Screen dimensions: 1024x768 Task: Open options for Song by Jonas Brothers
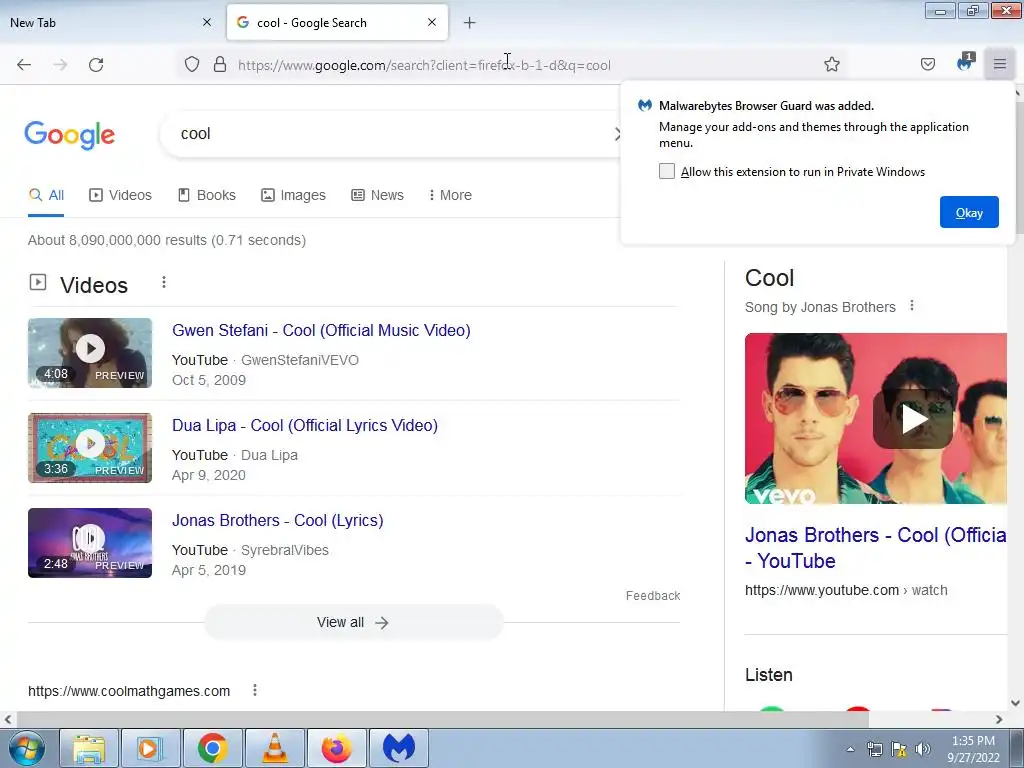click(912, 306)
